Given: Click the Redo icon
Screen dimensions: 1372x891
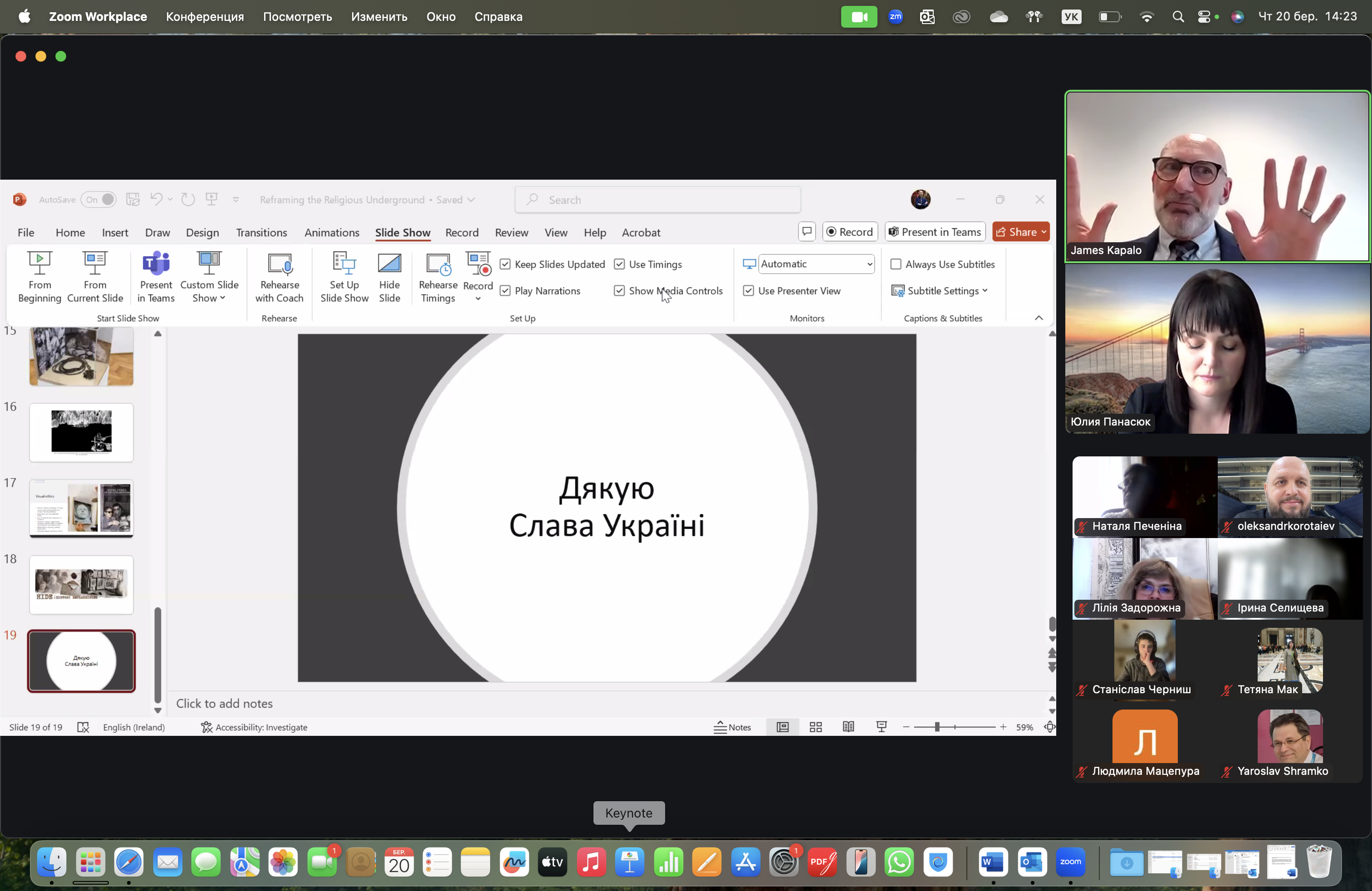Looking at the screenshot, I should 188,200.
